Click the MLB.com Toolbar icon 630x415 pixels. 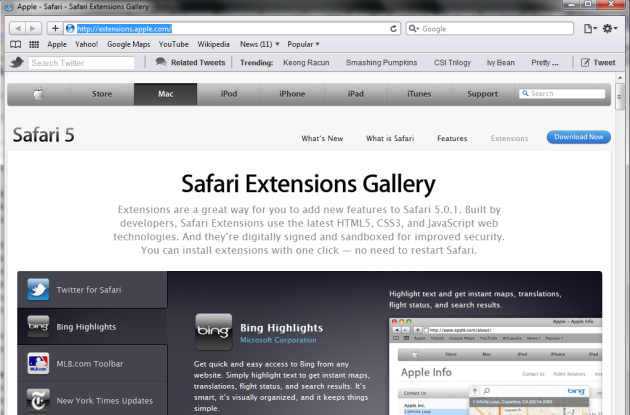pos(38,363)
